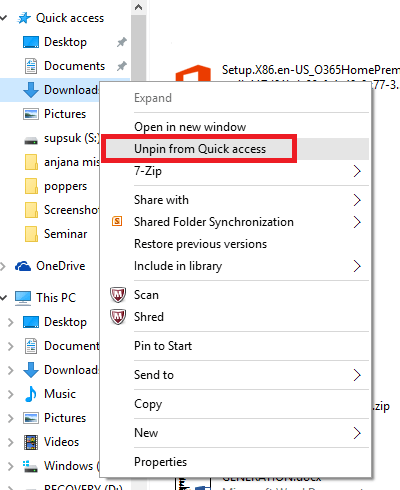Open the Music folder note icon
The height and width of the screenshot is (490, 400).
[31, 394]
